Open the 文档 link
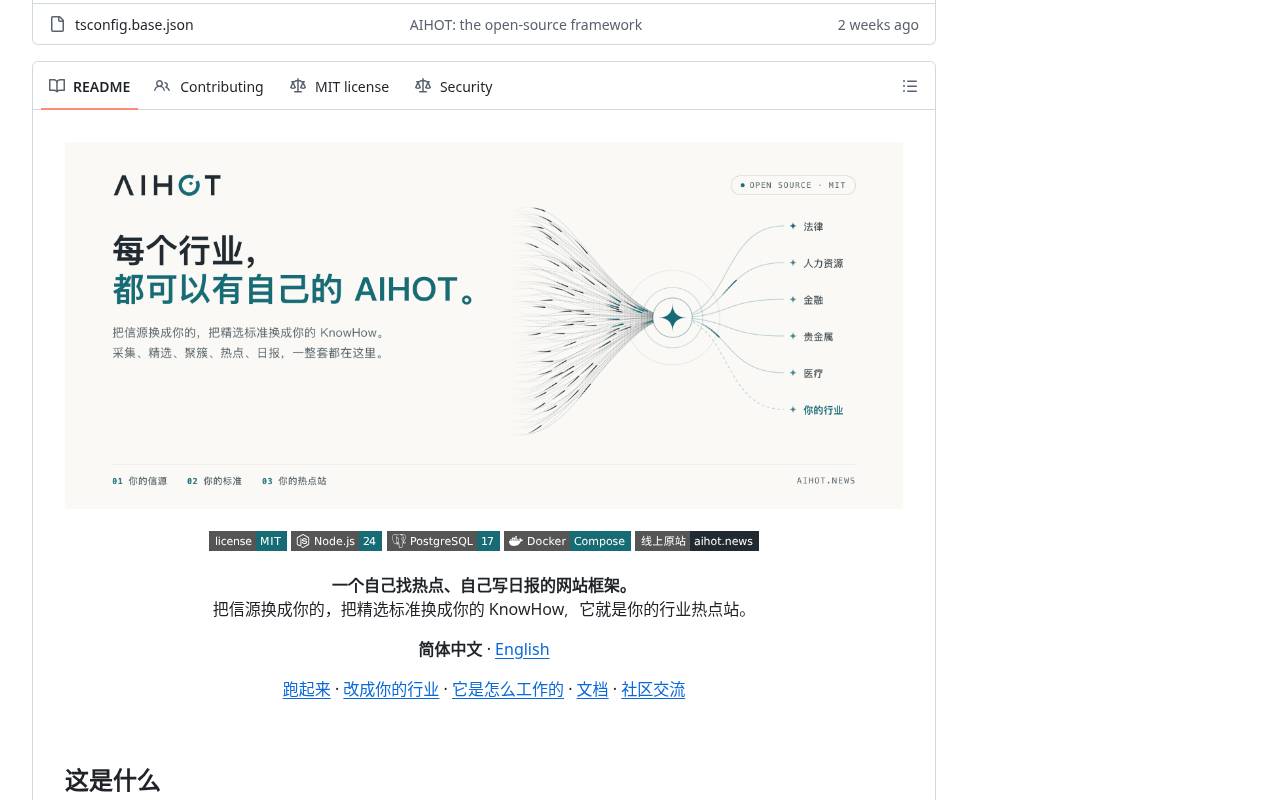The image size is (1280, 800). click(x=592, y=689)
